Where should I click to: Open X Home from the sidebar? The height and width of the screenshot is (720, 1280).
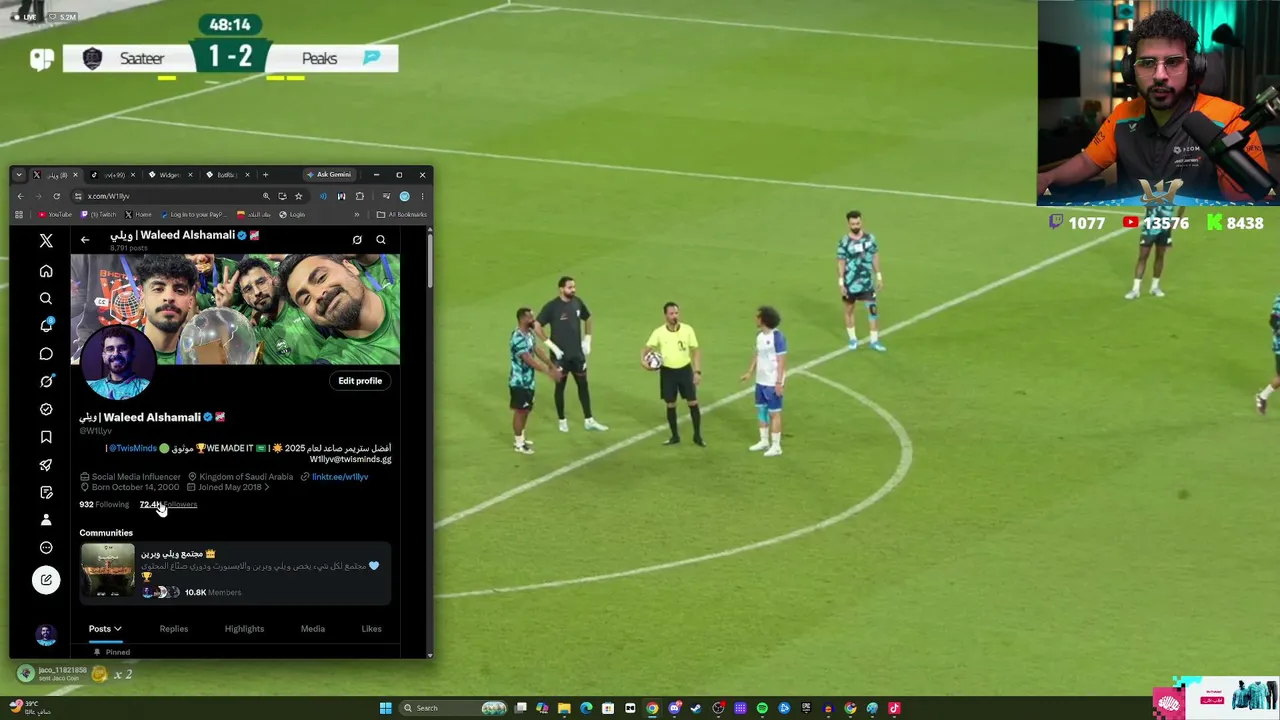click(46, 271)
